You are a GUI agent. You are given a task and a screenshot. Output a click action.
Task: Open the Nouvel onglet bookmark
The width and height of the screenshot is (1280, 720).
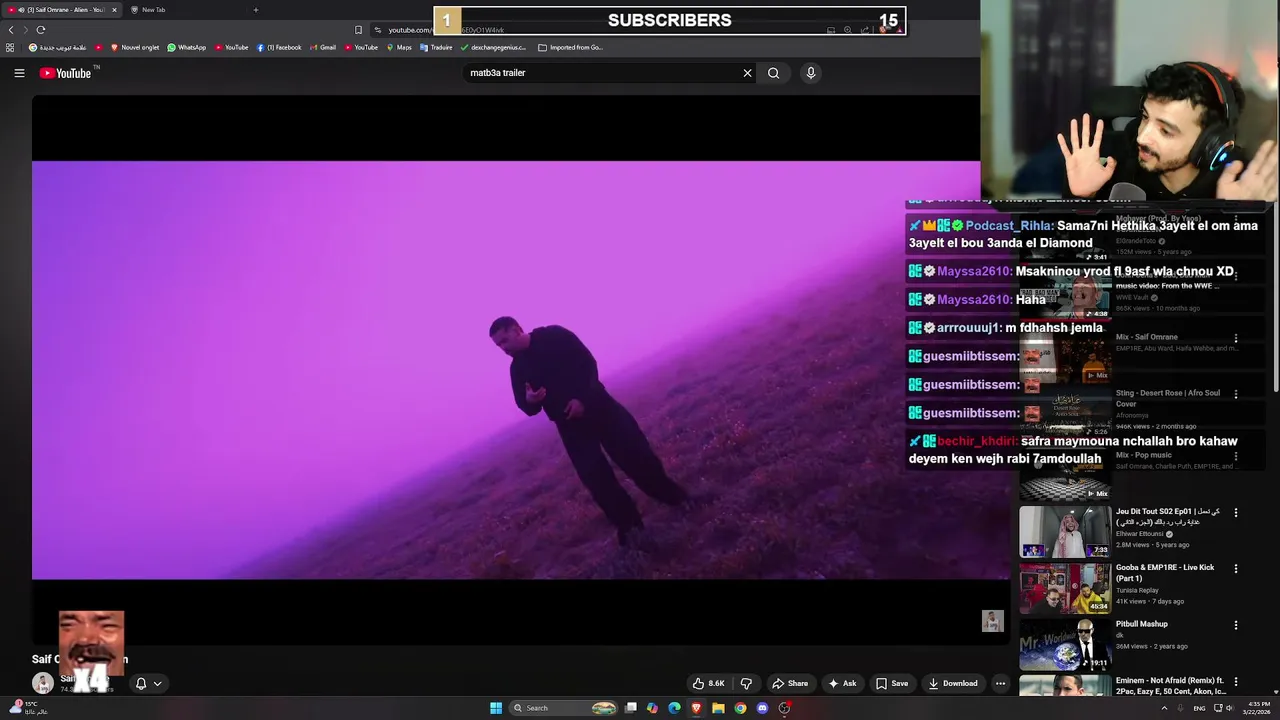pos(134,47)
